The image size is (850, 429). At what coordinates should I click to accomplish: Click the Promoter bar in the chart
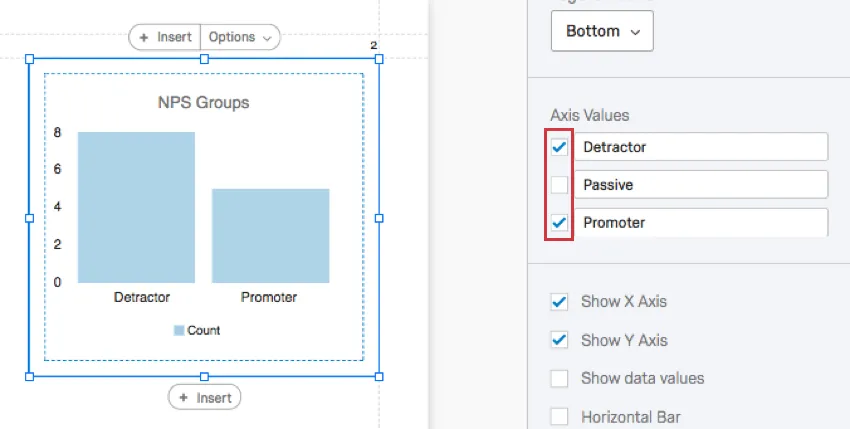[270, 235]
